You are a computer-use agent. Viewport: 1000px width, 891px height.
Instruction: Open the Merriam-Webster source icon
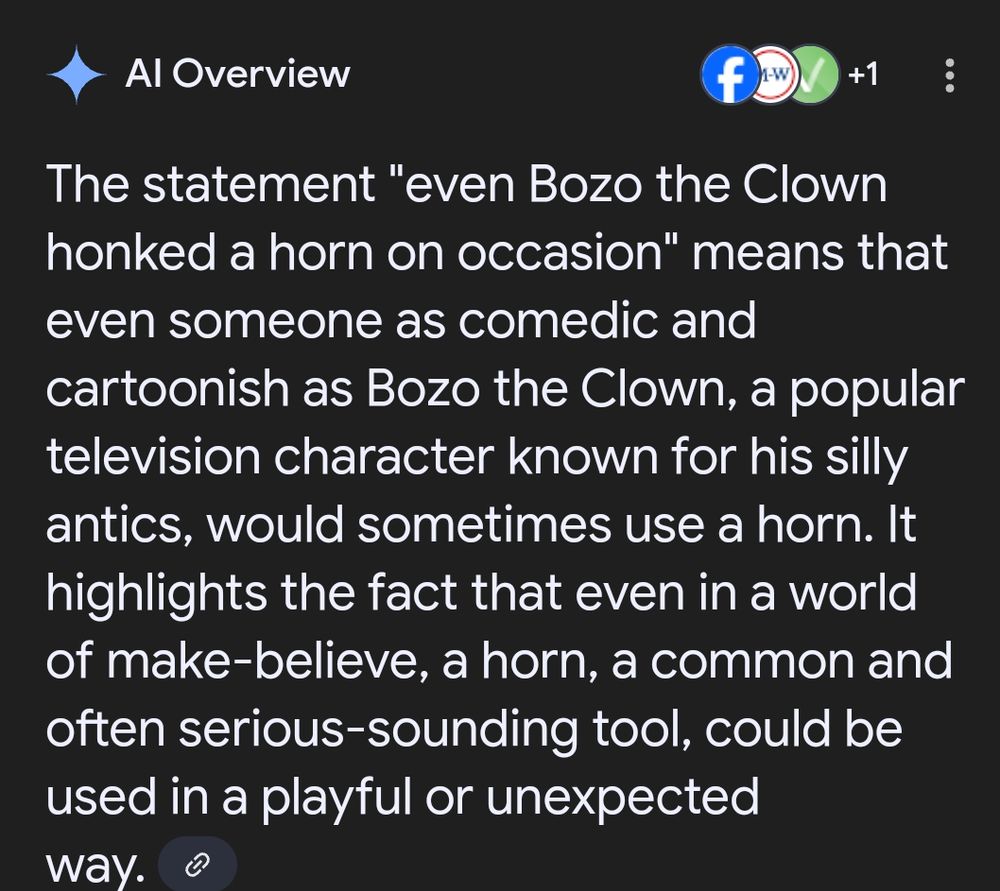click(772, 75)
